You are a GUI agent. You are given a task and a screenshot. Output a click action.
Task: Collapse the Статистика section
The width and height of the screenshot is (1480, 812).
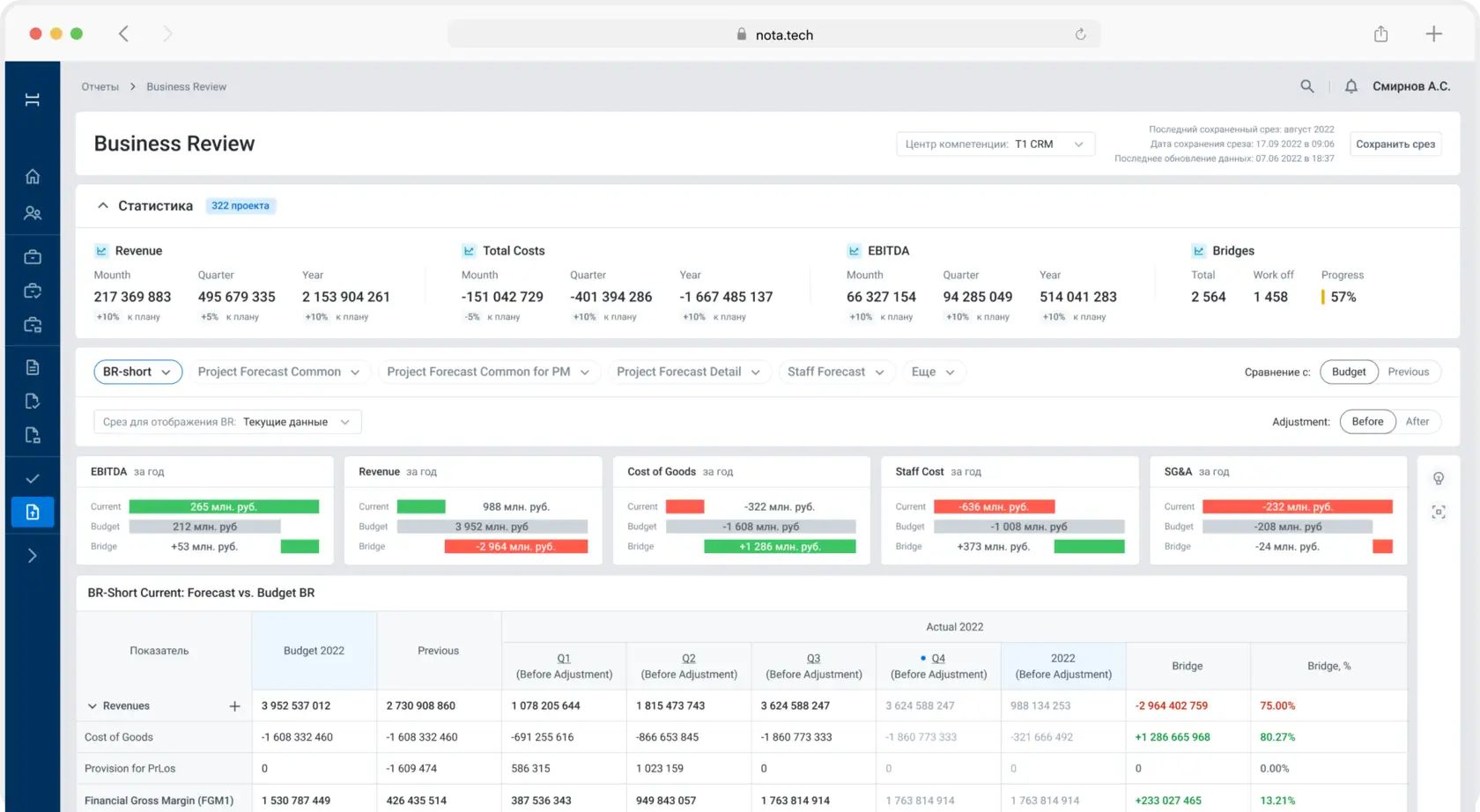[103, 205]
